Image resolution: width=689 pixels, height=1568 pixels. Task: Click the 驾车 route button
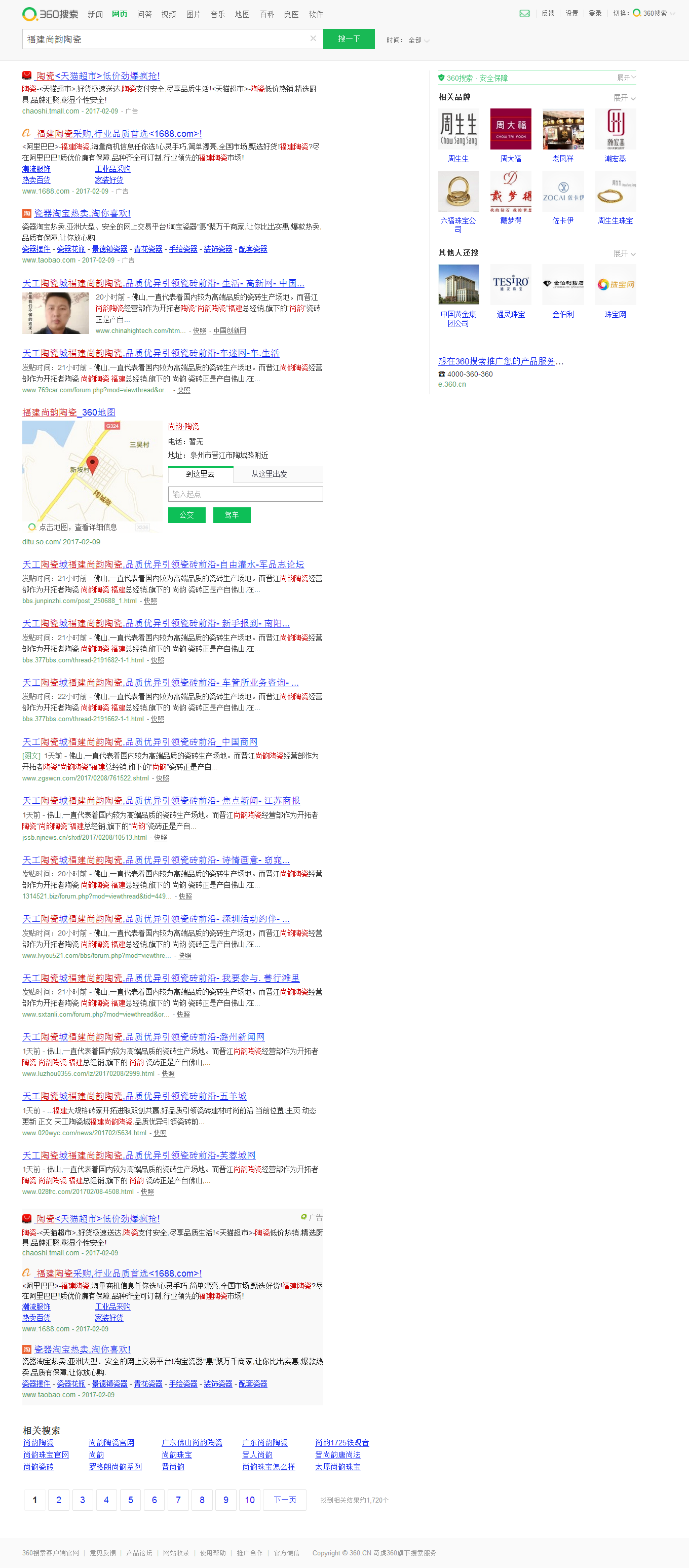[232, 515]
